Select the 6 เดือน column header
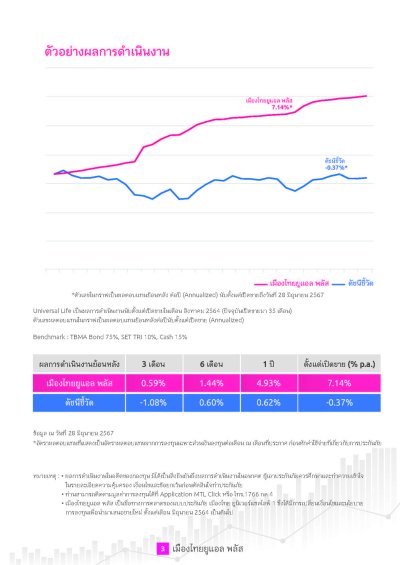Viewport: 400px width, 565px height. click(x=212, y=364)
